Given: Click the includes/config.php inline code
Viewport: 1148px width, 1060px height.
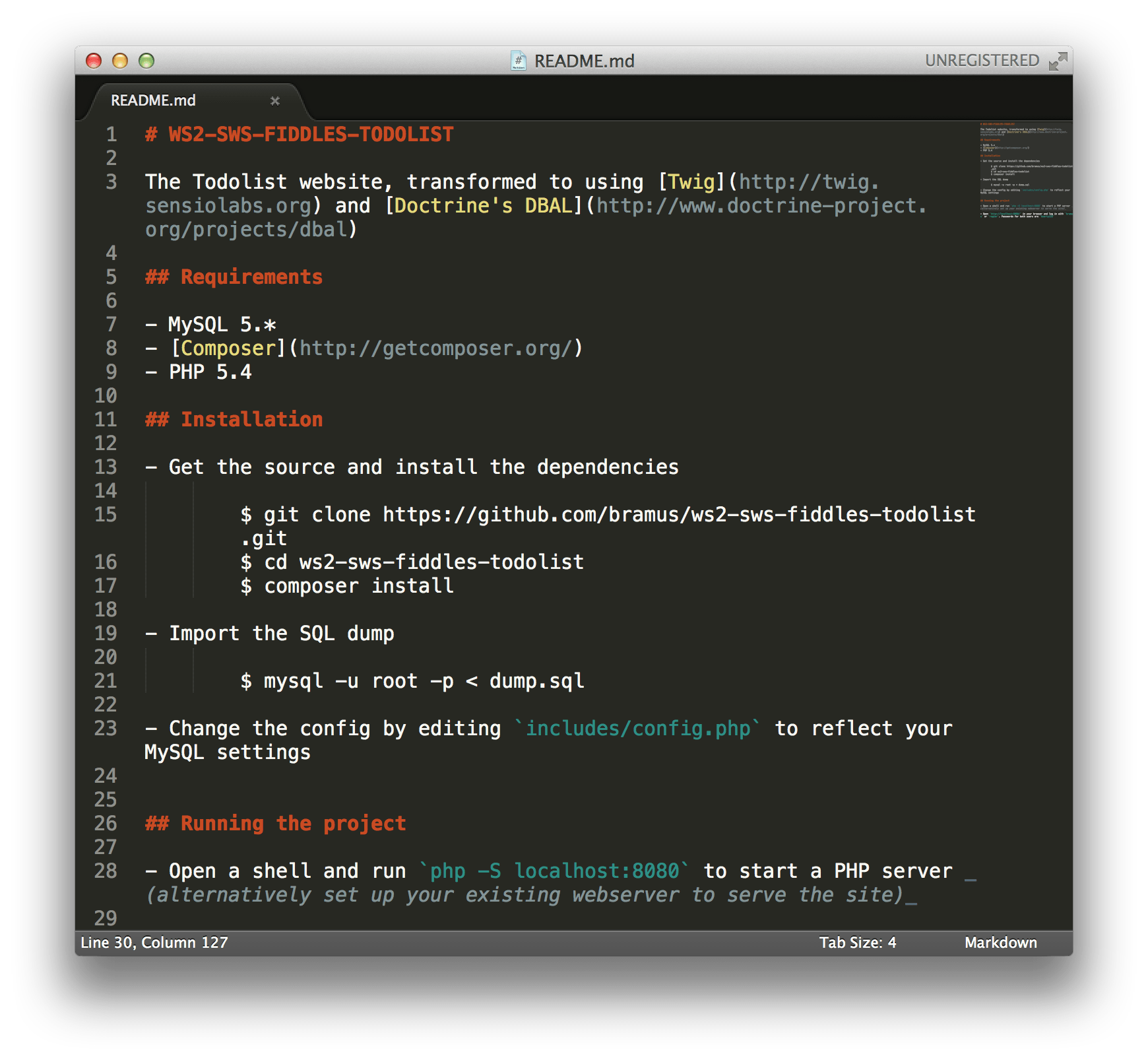Looking at the screenshot, I should (637, 728).
